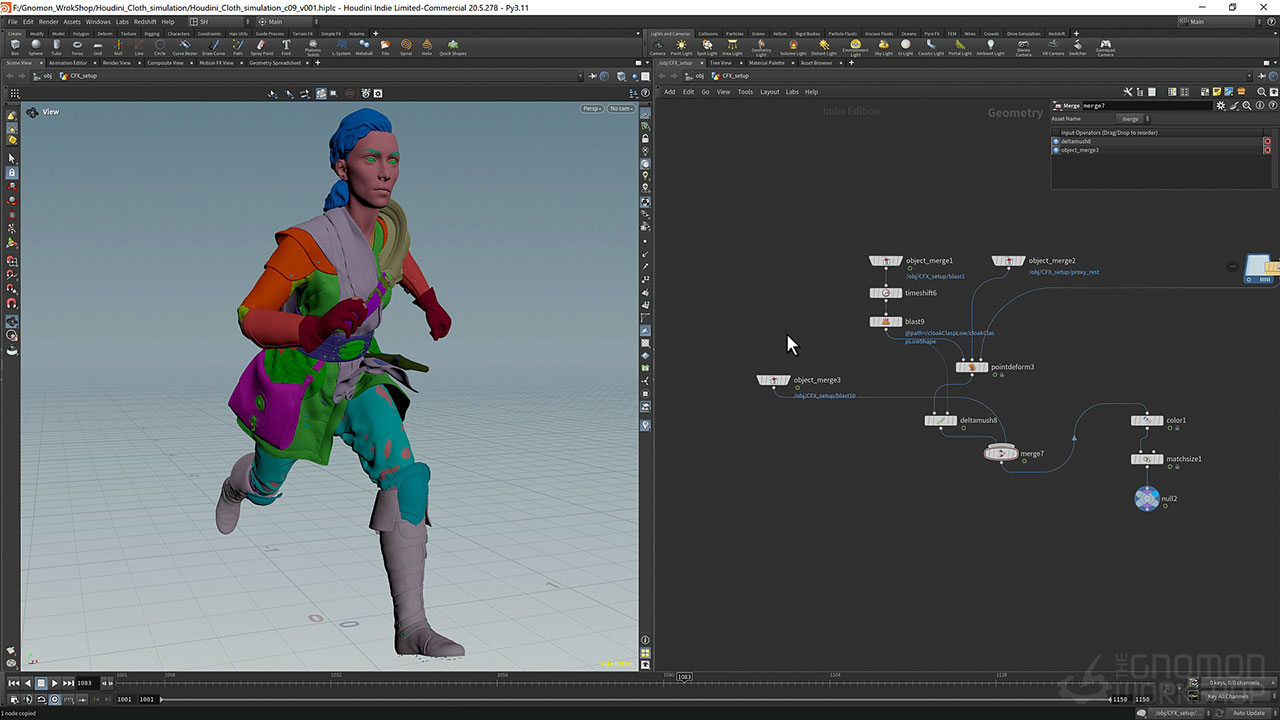1280x720 pixels.
Task: Click the merge7 node in the network
Action: click(x=1001, y=454)
